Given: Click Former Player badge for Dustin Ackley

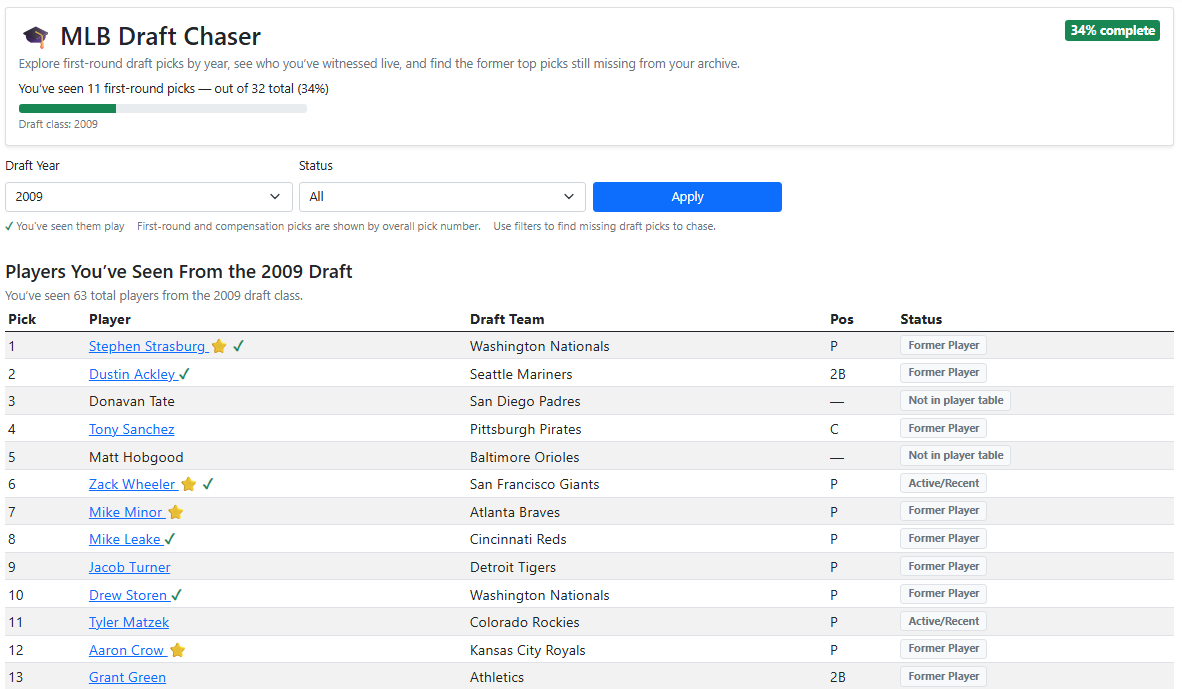Looking at the screenshot, I should 943,372.
